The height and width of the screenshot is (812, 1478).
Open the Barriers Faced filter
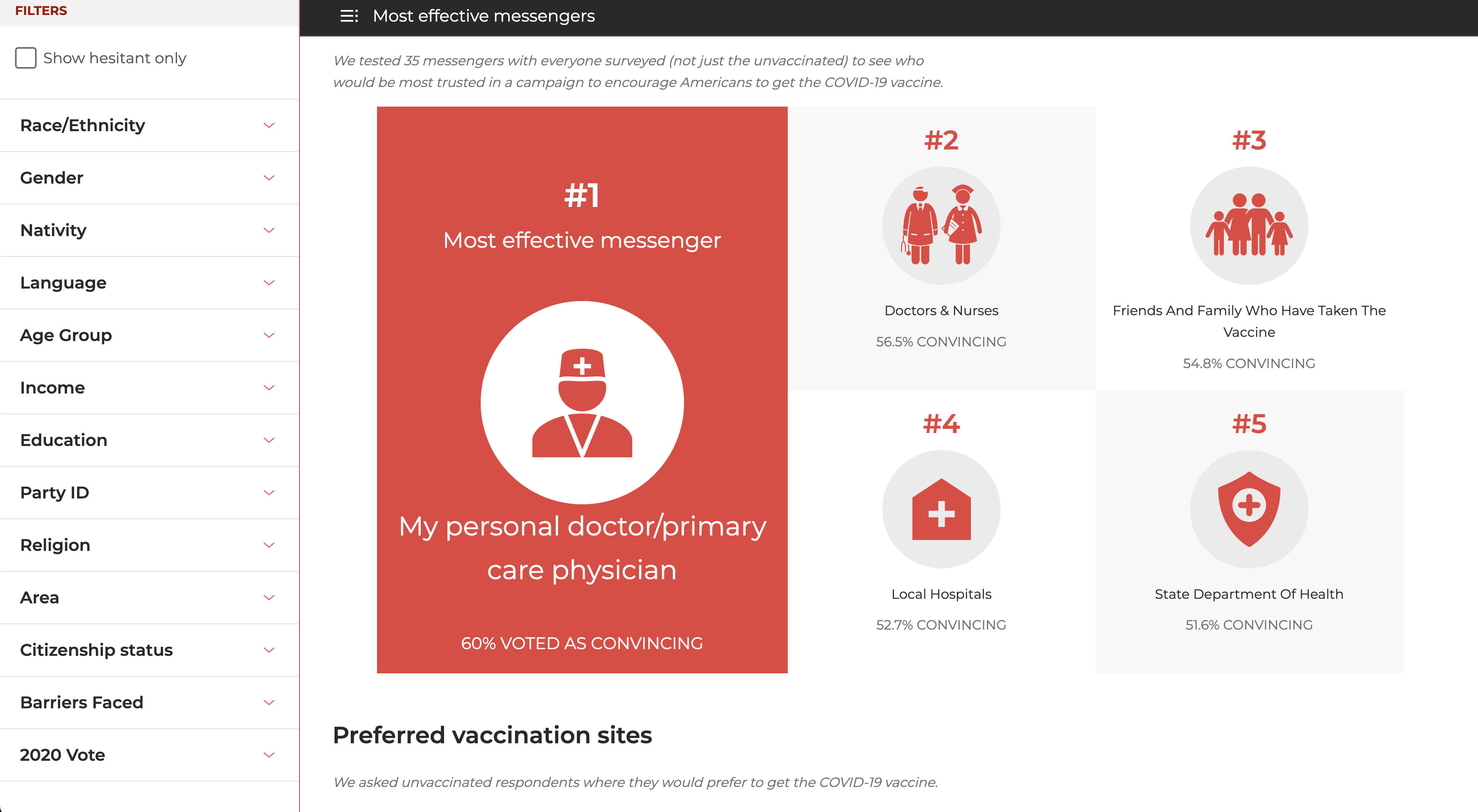click(149, 702)
